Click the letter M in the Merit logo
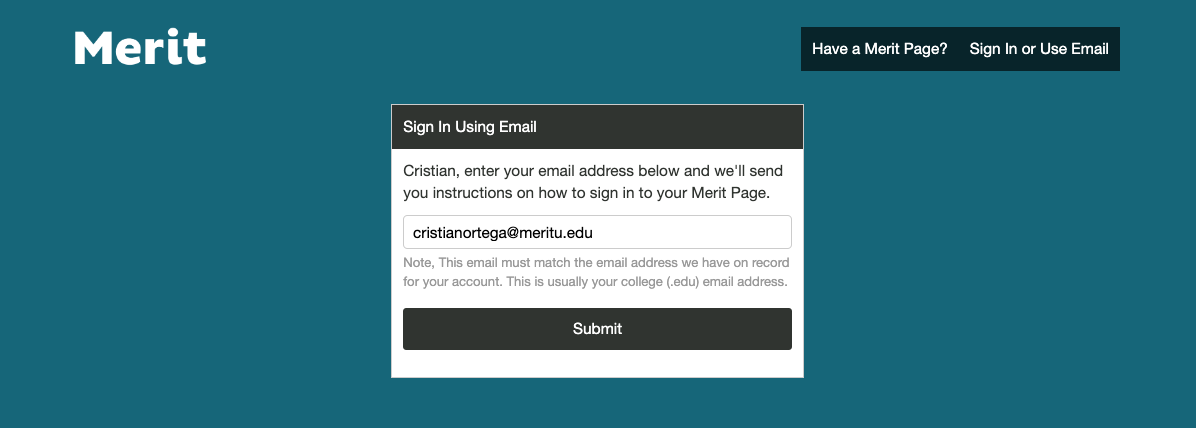This screenshot has width=1196, height=428. tap(94, 48)
